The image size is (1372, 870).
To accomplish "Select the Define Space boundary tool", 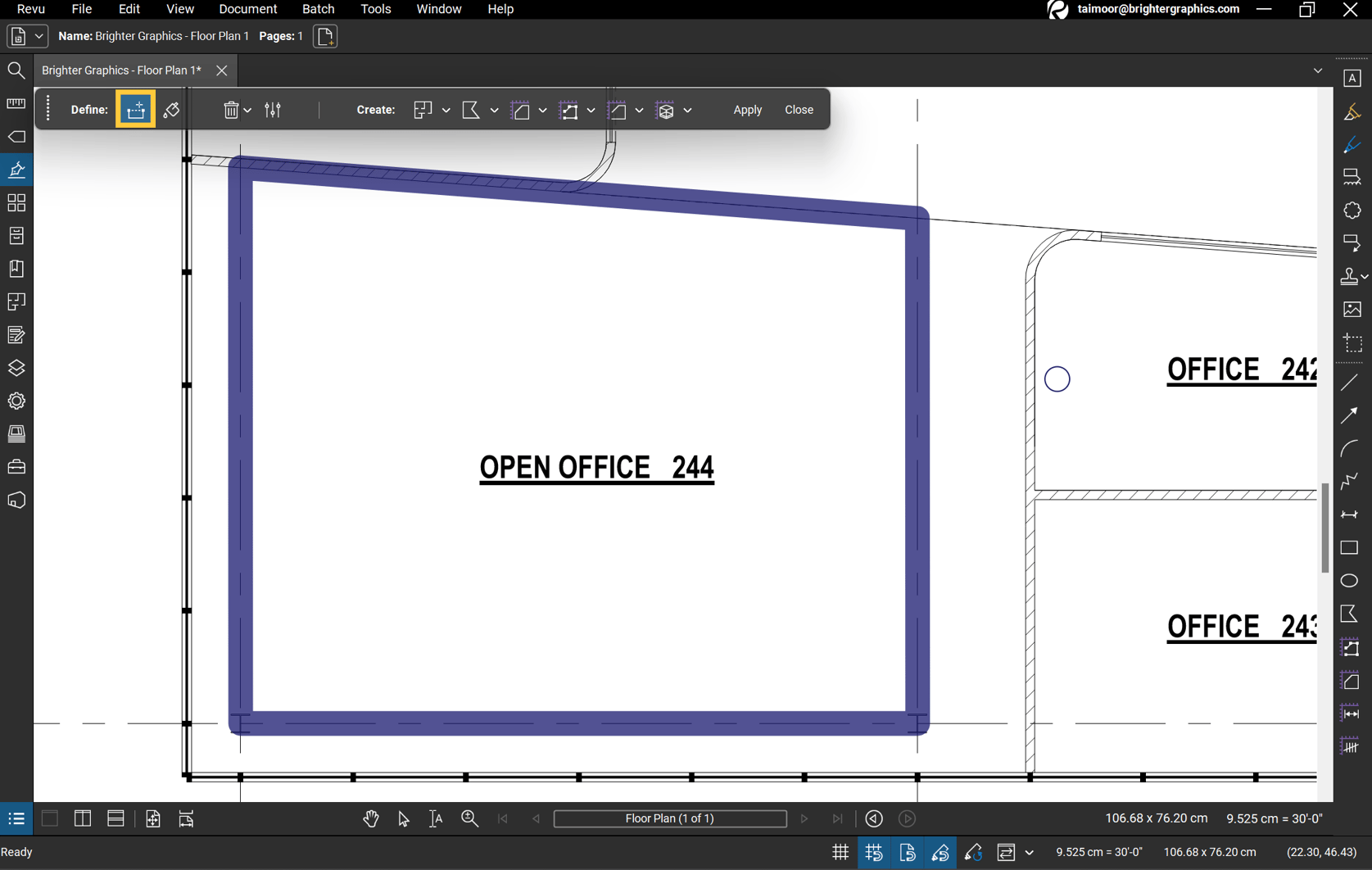I will click(x=135, y=109).
